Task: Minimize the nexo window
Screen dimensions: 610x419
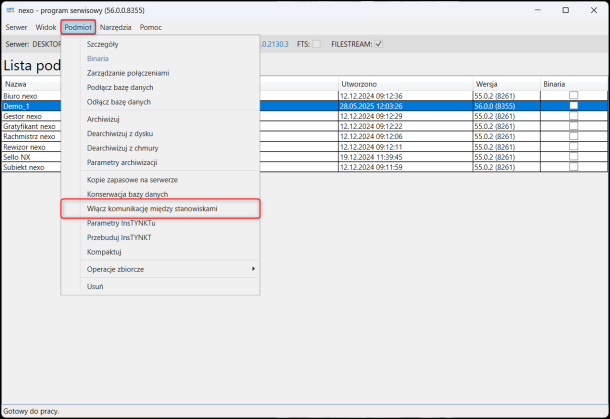Action: [538, 10]
